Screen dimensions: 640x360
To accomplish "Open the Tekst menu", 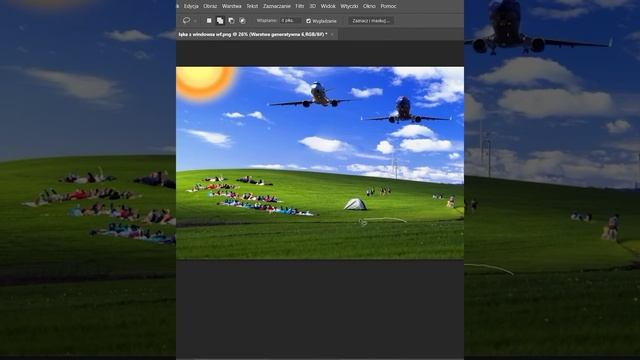I will pos(252,6).
